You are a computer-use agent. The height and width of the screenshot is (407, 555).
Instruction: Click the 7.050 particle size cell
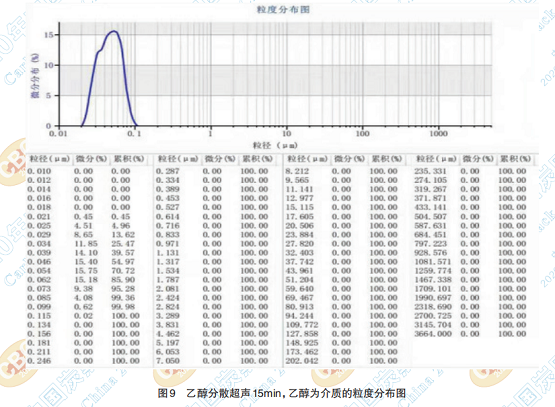168,361
